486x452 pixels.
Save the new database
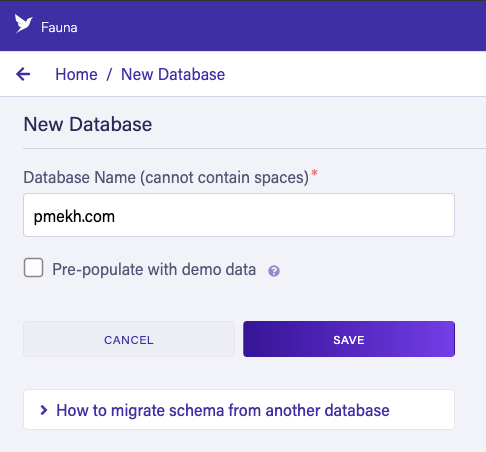pos(349,339)
